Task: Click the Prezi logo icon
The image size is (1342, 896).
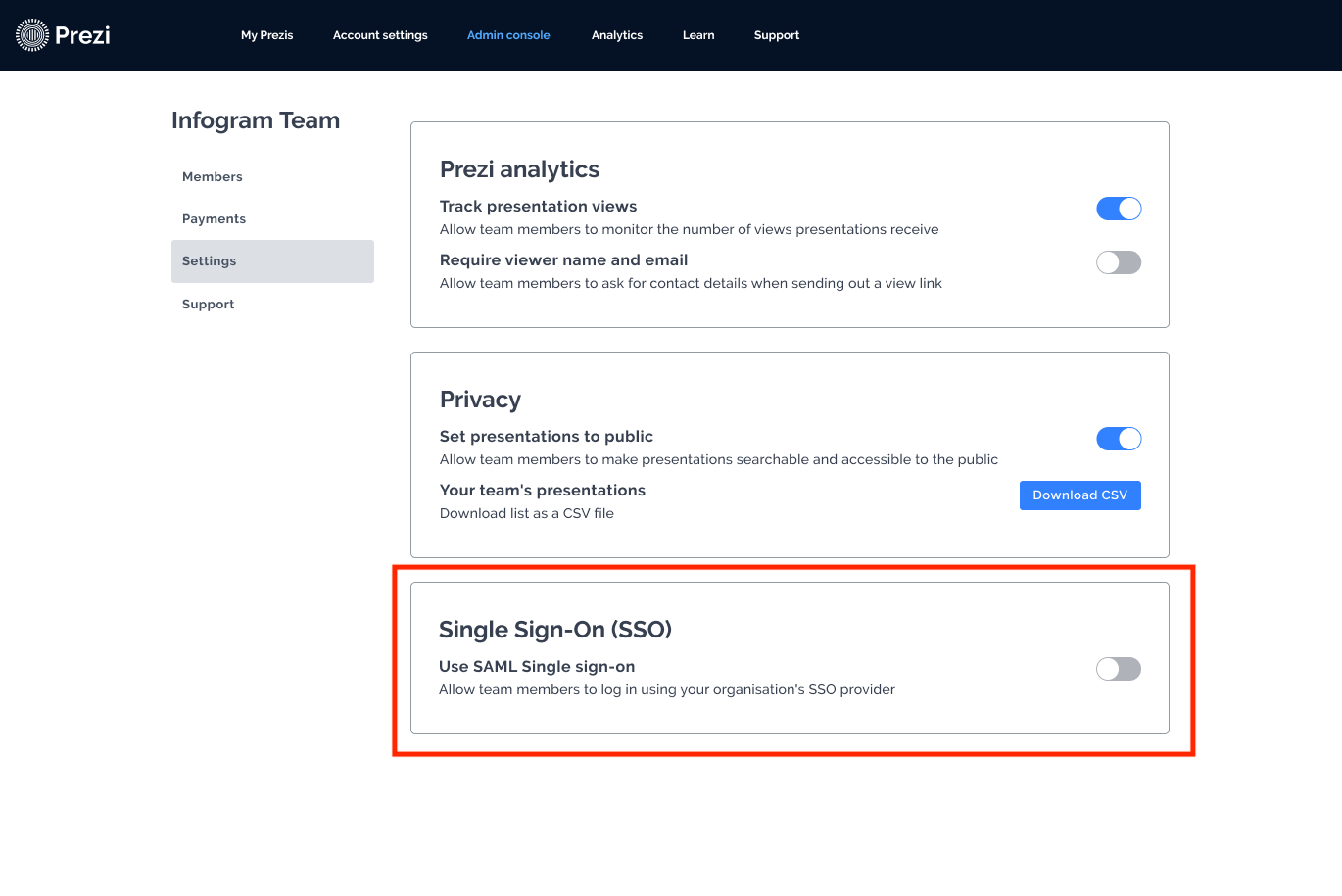Action: click(32, 35)
